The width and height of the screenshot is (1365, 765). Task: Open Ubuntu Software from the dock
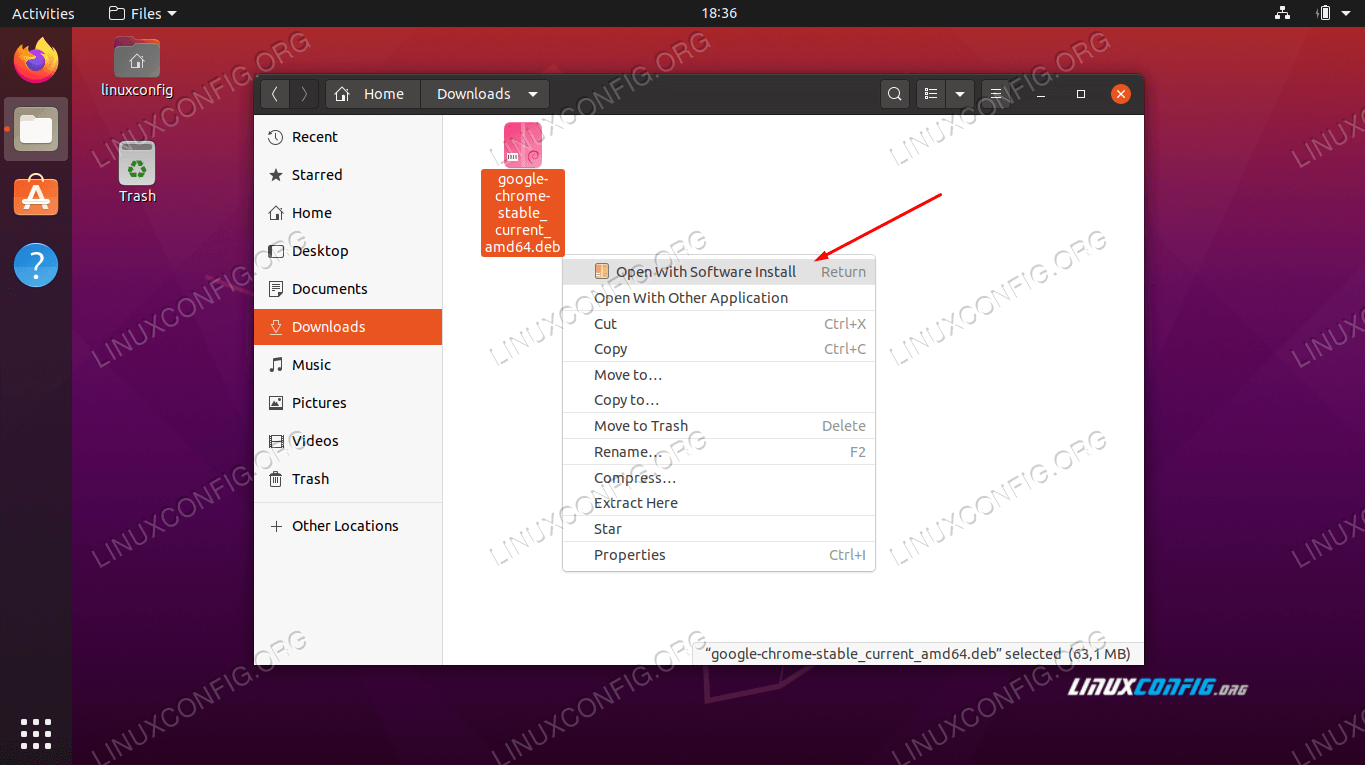click(x=36, y=196)
